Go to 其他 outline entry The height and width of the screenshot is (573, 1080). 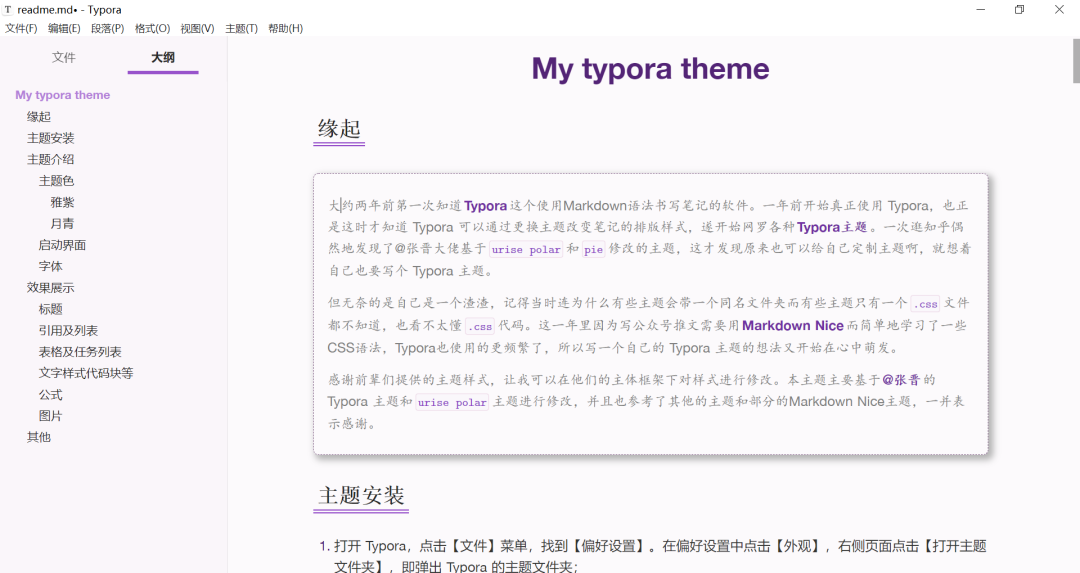39,437
